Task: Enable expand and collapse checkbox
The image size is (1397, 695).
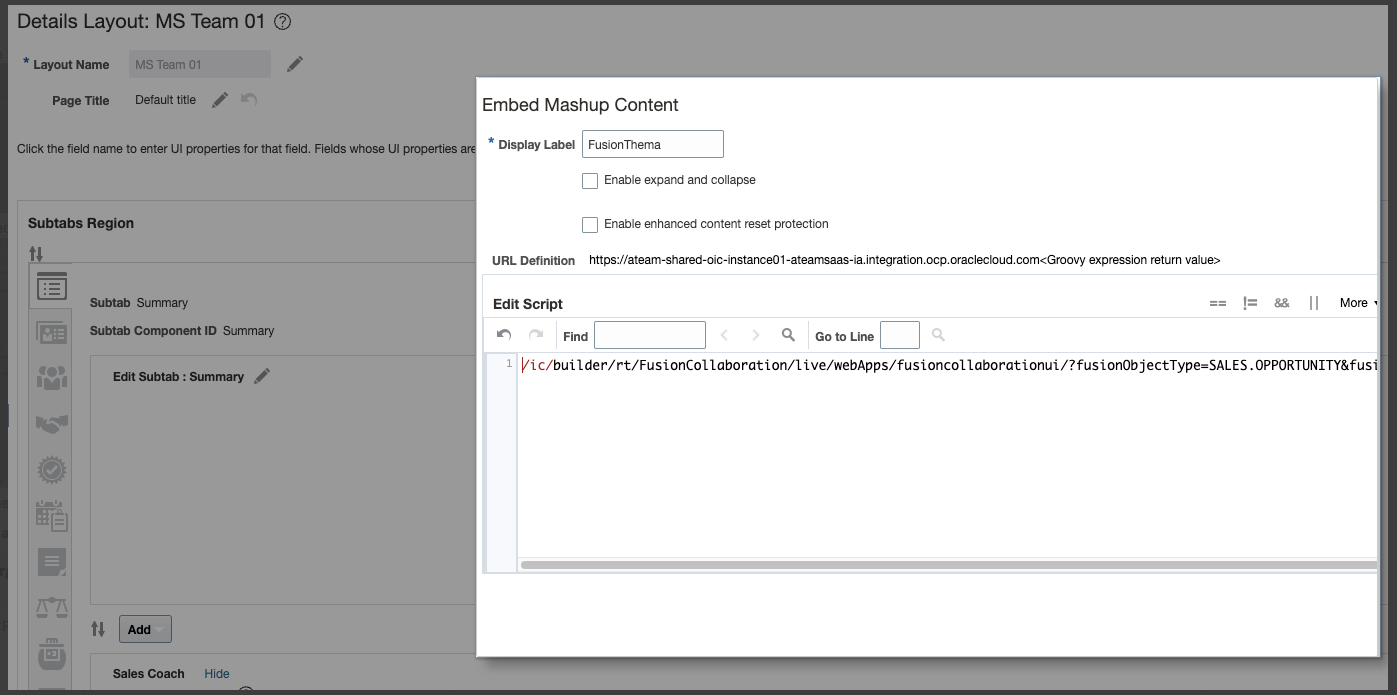Action: (590, 181)
